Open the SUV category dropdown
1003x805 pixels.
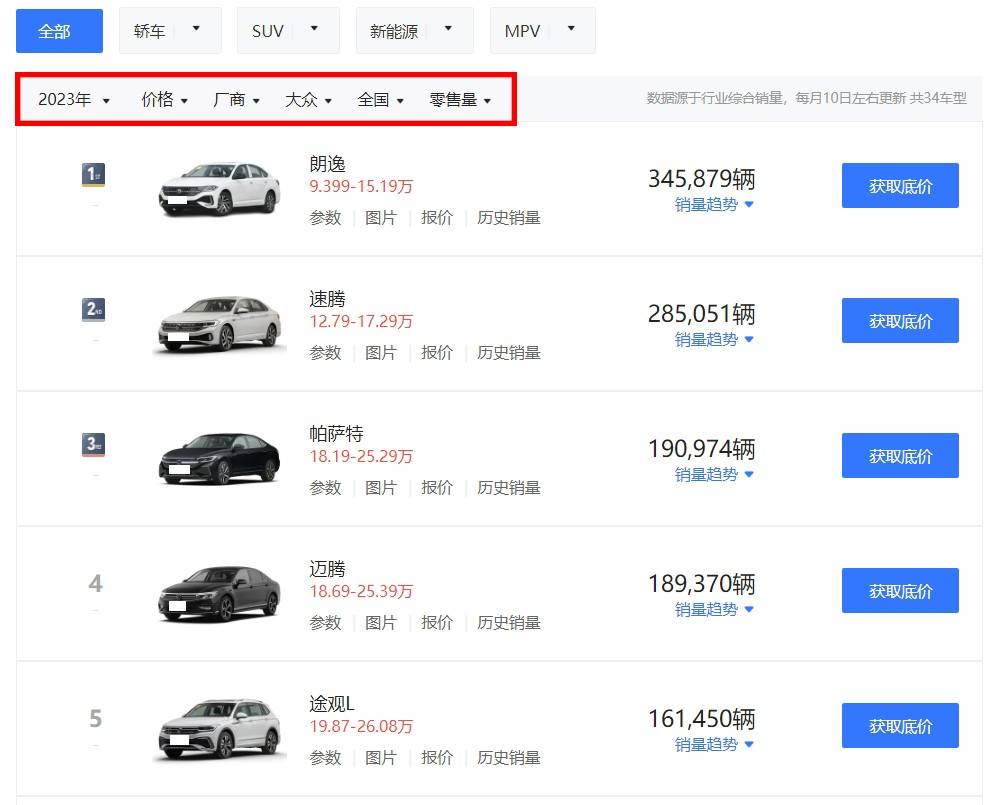(288, 31)
